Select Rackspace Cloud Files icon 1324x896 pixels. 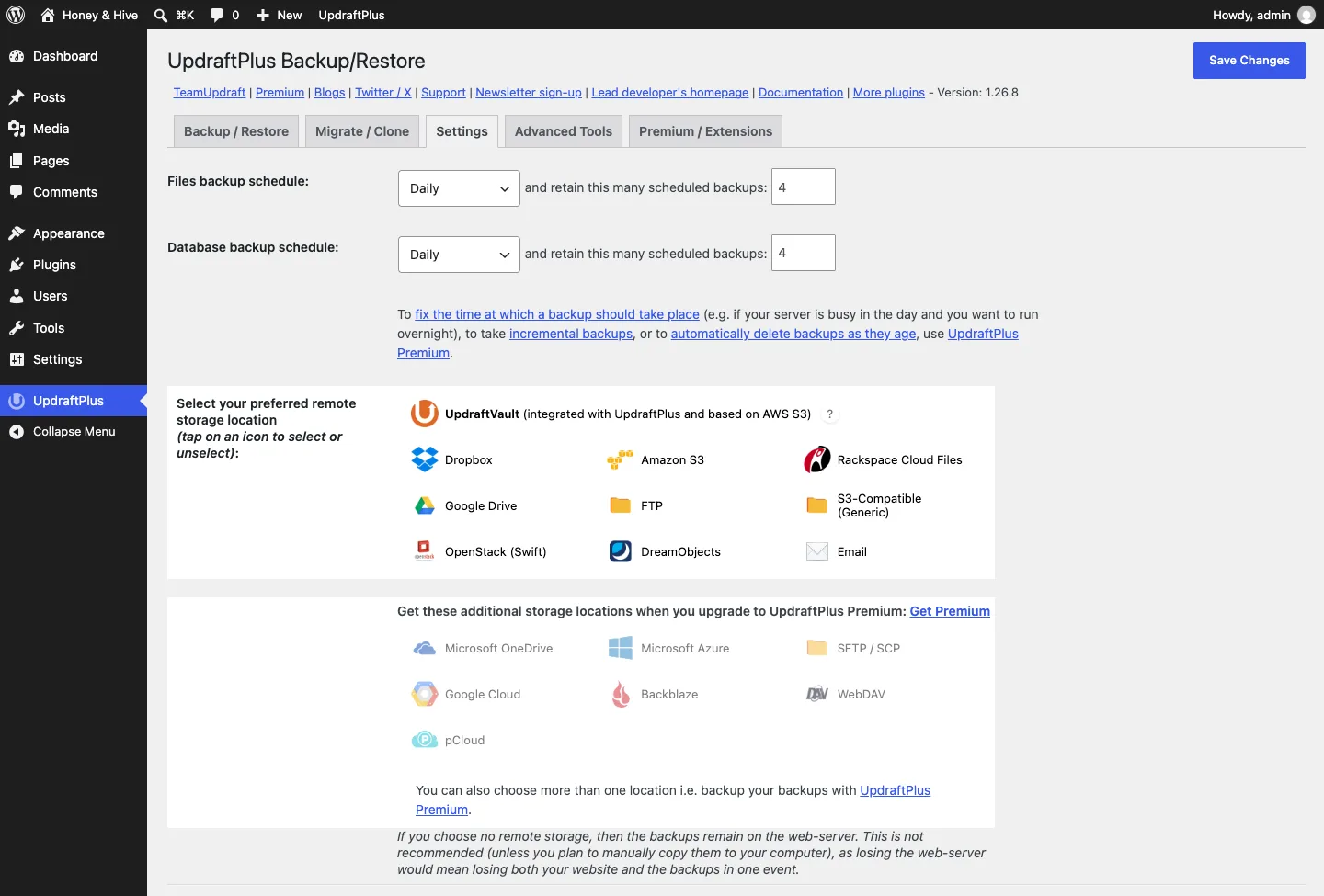(817, 459)
